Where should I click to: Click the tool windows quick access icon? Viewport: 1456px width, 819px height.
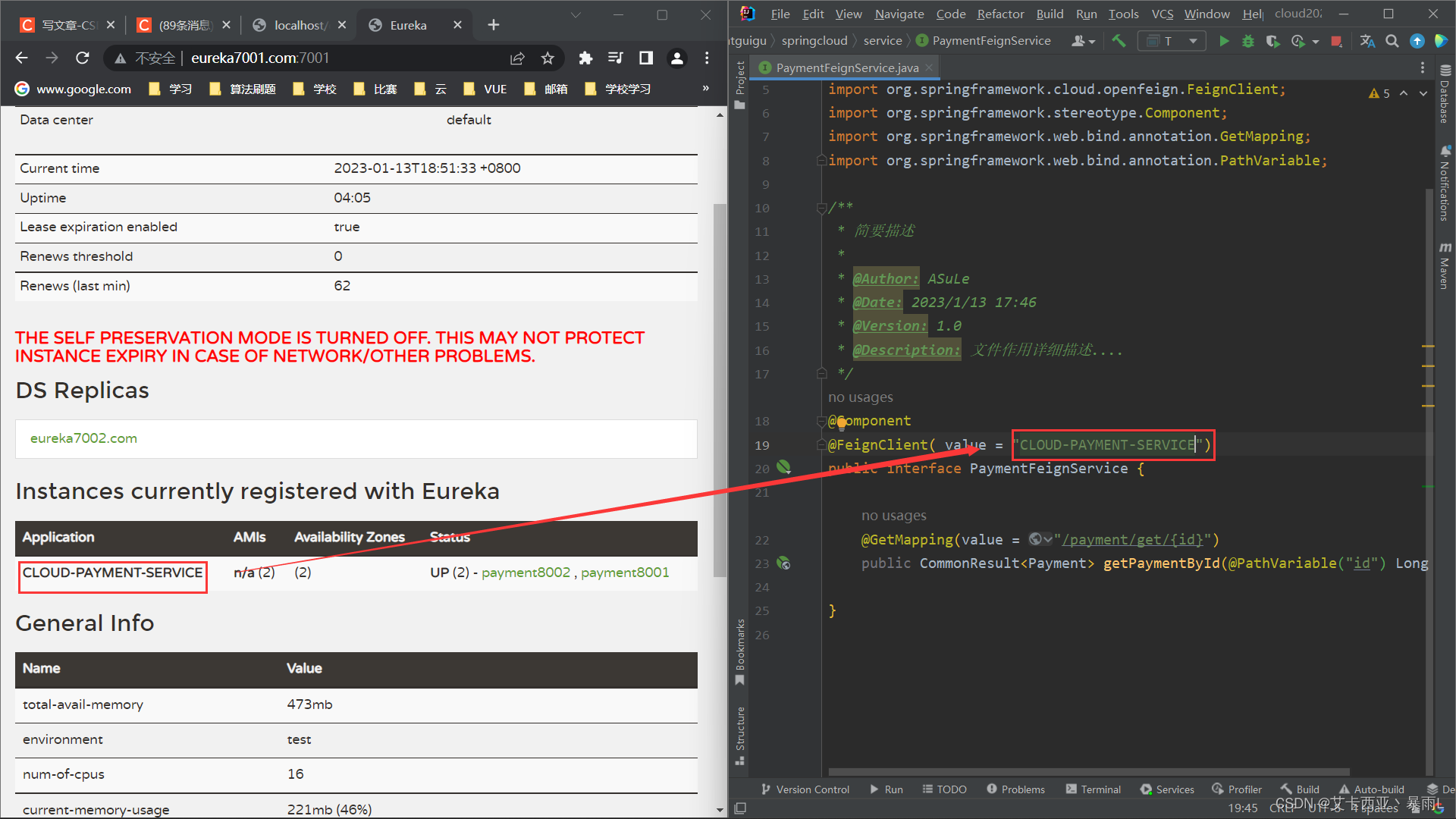click(x=741, y=808)
